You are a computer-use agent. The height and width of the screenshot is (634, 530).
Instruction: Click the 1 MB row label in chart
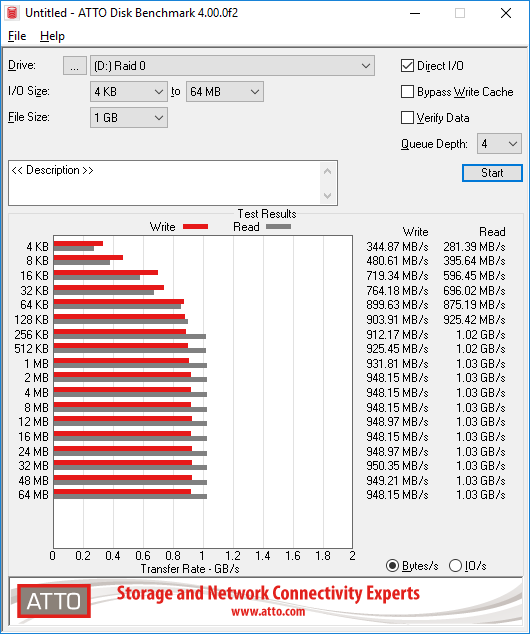(36, 363)
